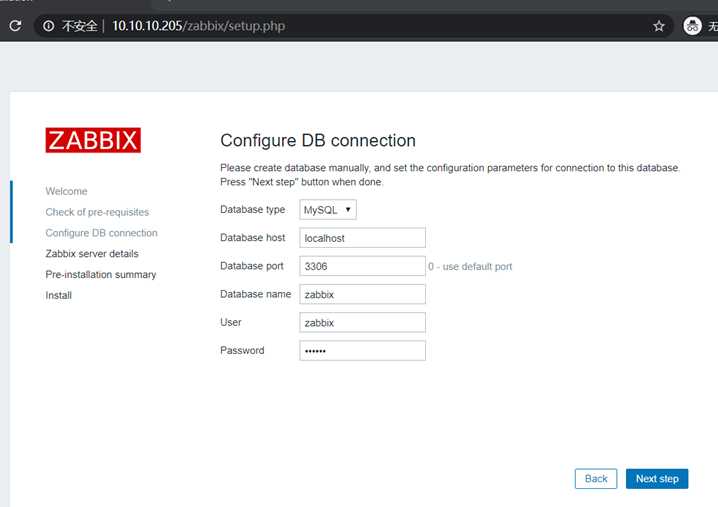Click 'Please create database manually' instruction text
This screenshot has height=507, width=718.
point(450,168)
